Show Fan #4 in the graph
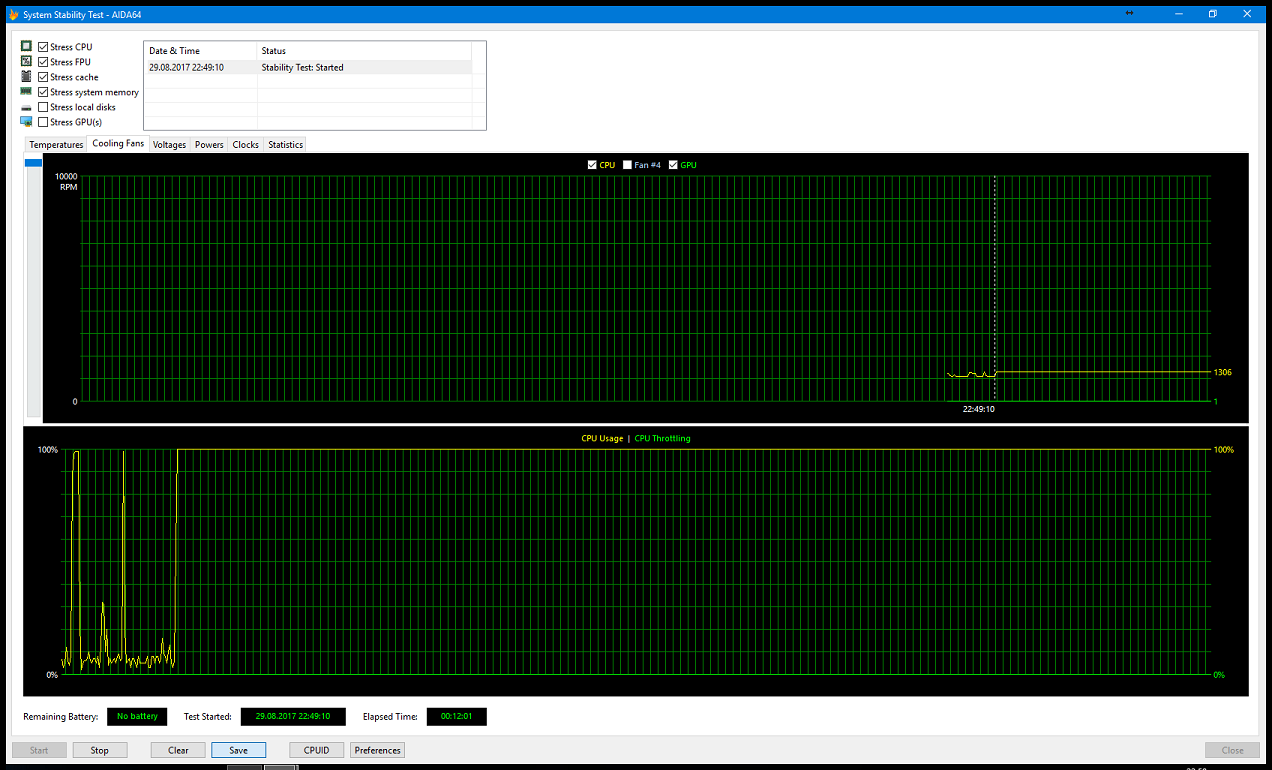Image resolution: width=1272 pixels, height=770 pixels. click(x=627, y=165)
